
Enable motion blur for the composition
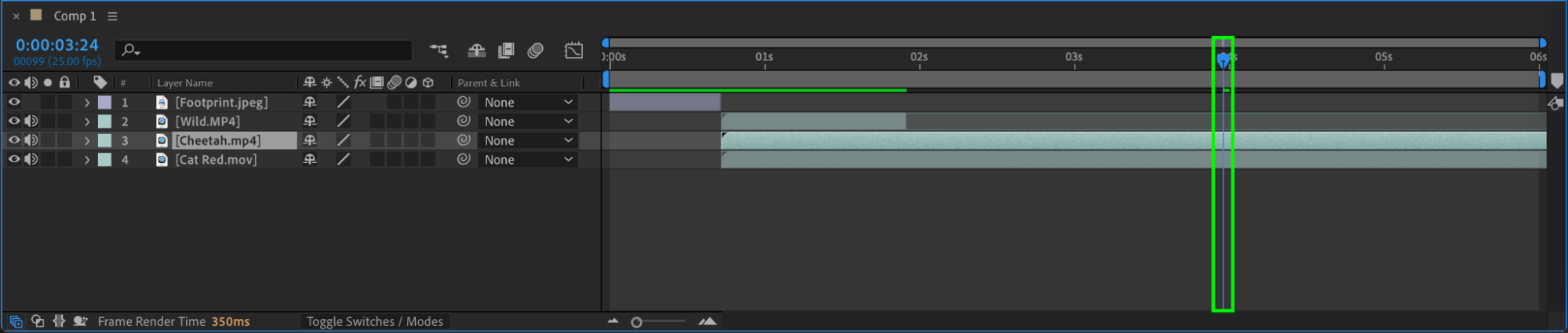tap(536, 51)
